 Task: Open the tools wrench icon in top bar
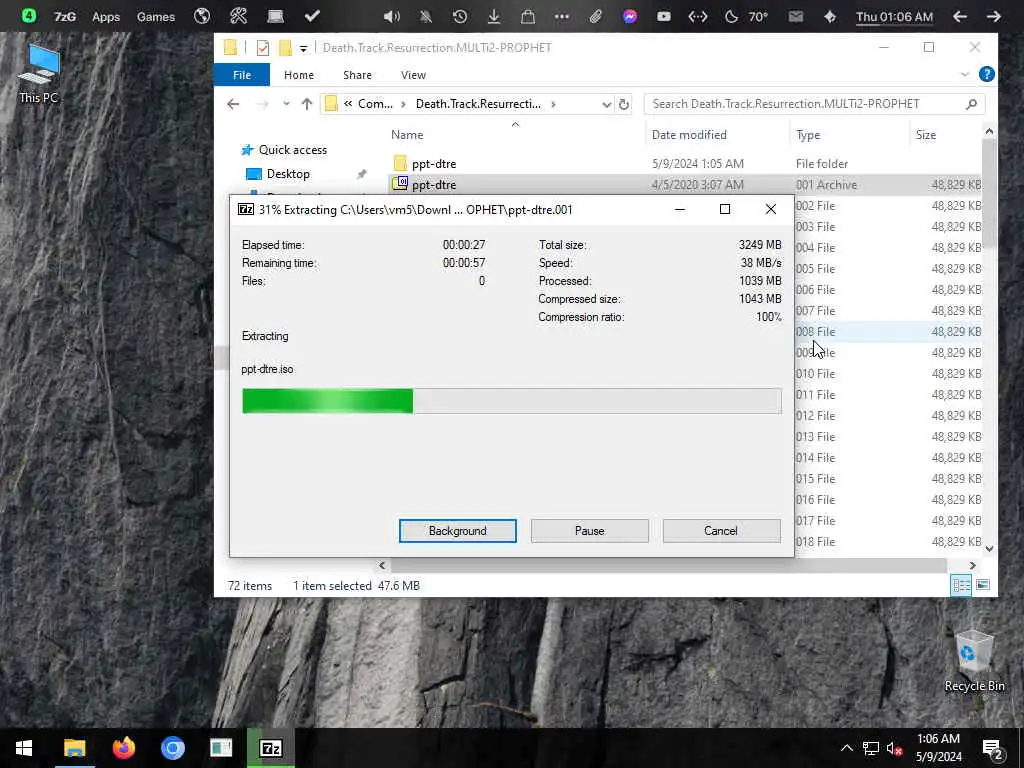click(238, 16)
